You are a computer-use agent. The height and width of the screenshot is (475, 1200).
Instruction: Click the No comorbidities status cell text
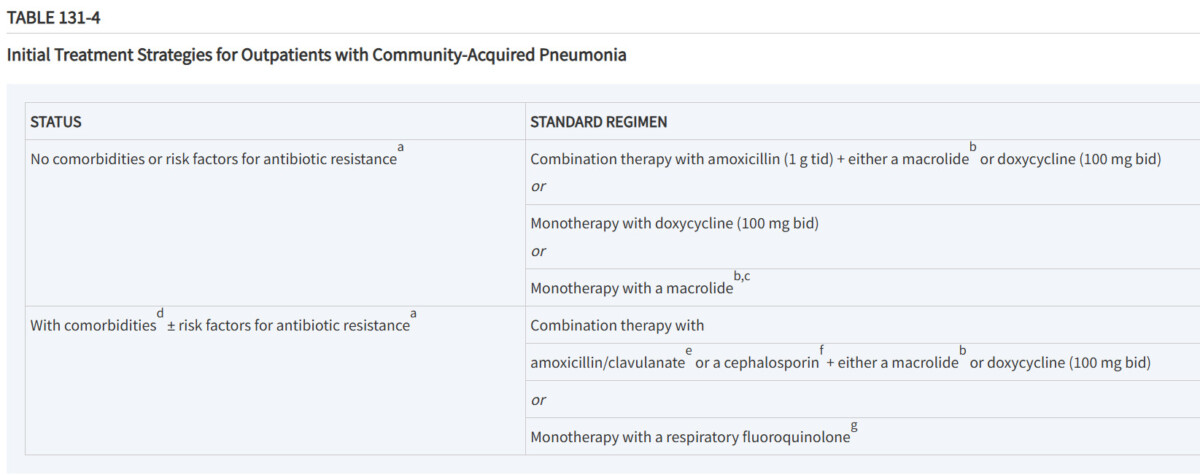(x=213, y=159)
